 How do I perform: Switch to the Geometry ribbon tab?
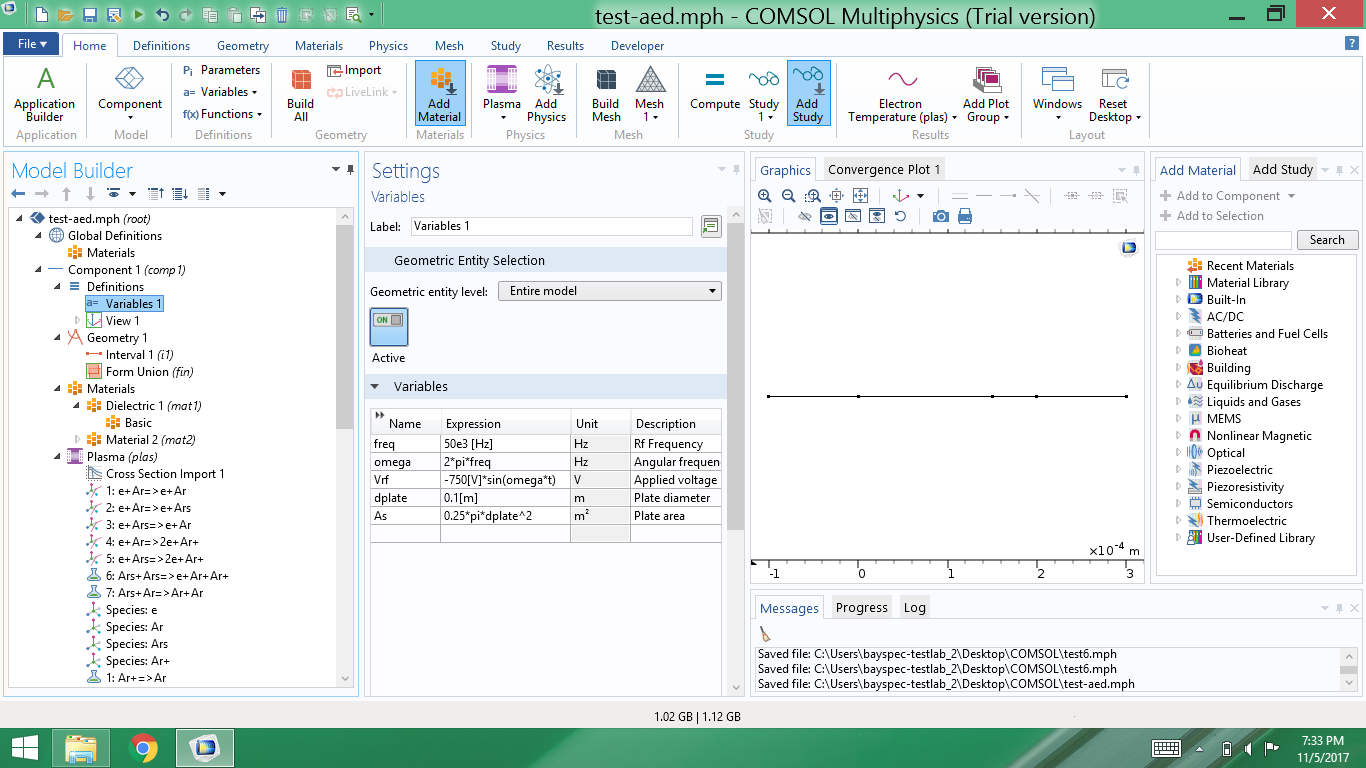(243, 46)
